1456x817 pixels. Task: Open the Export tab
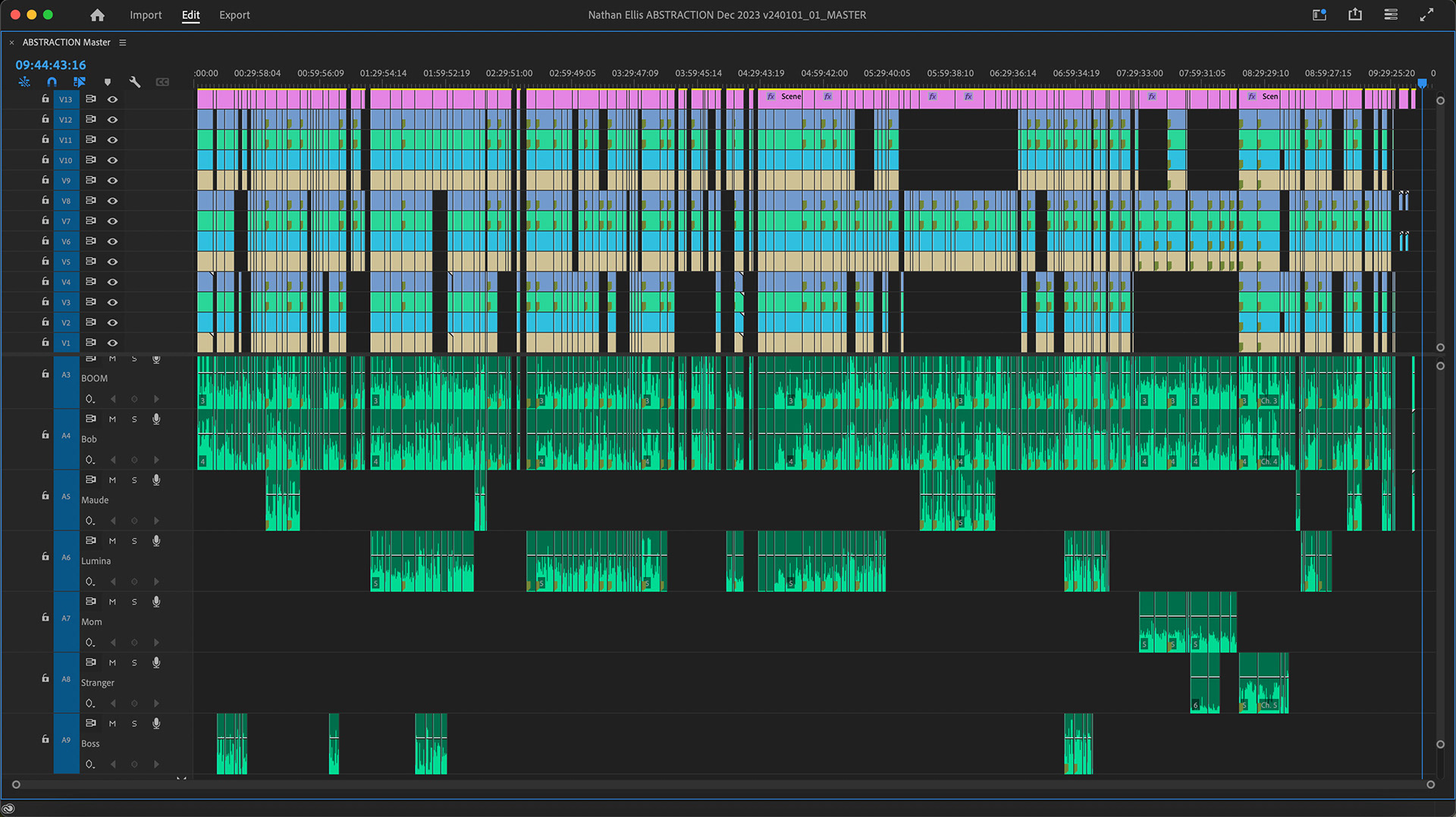(x=234, y=15)
